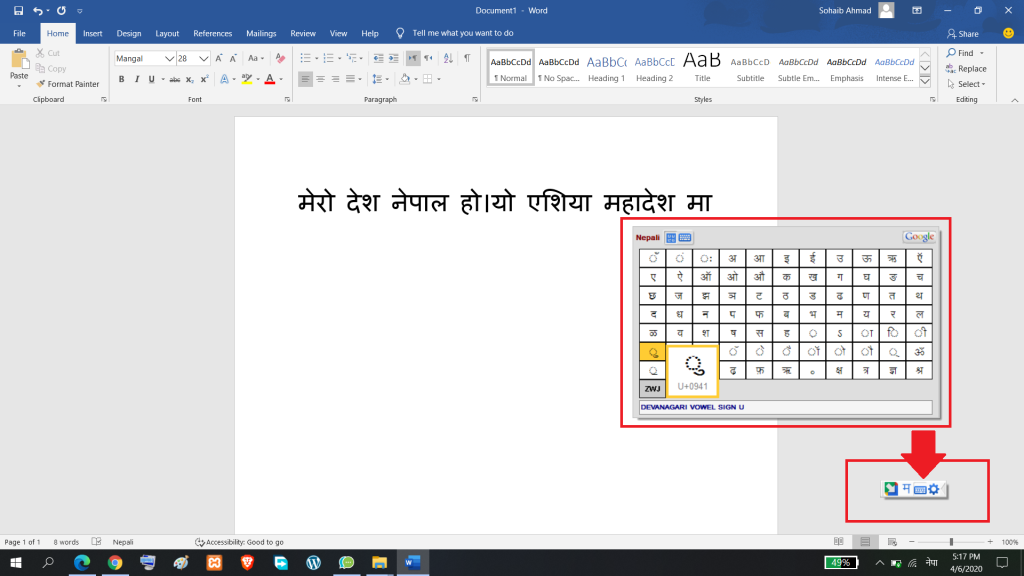Open Microsoft Edge from taskbar
The height and width of the screenshot is (576, 1024).
pos(82,562)
